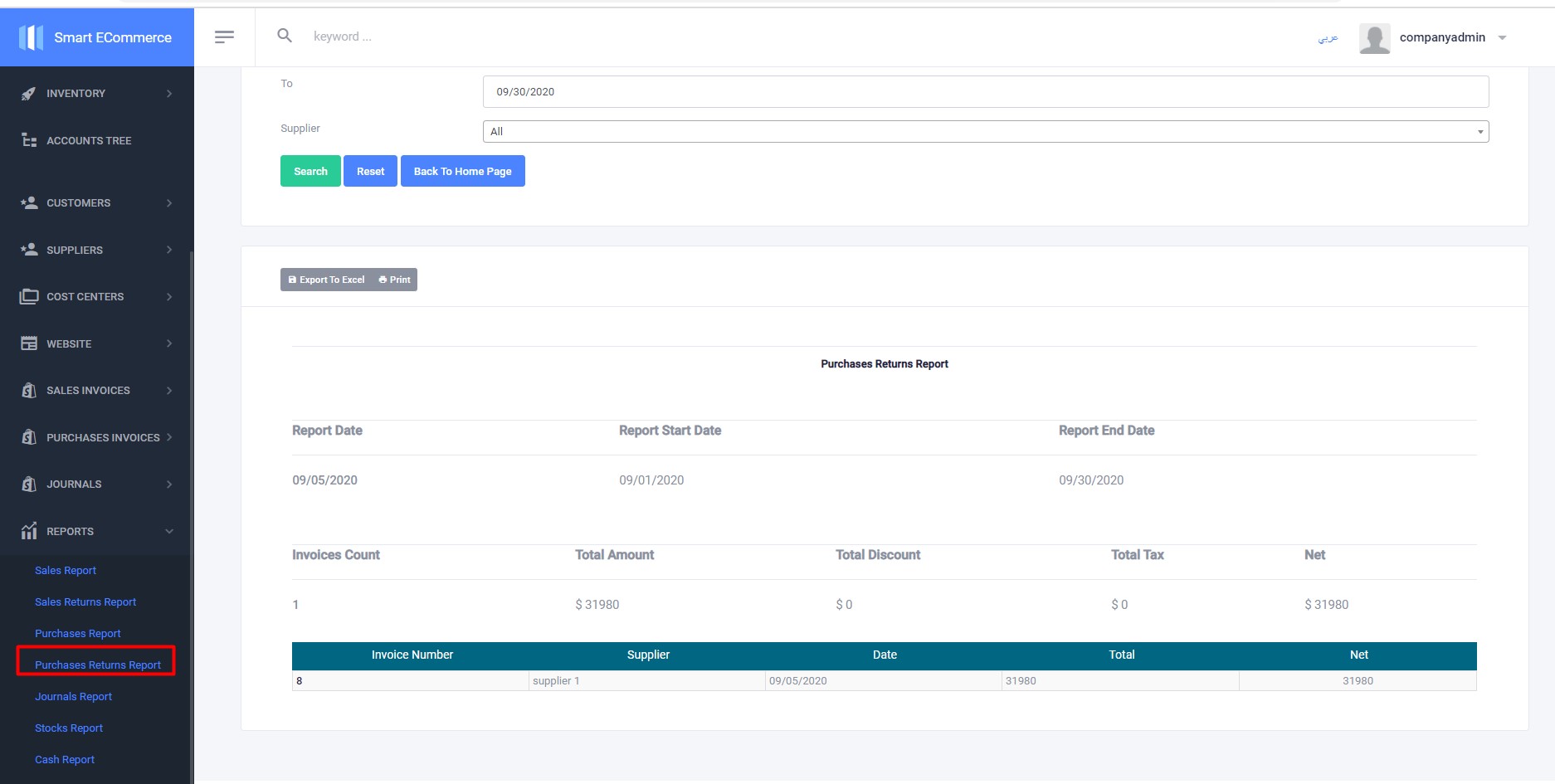
Task: Click the Smart ECommerce logo icon
Action: coord(31,37)
